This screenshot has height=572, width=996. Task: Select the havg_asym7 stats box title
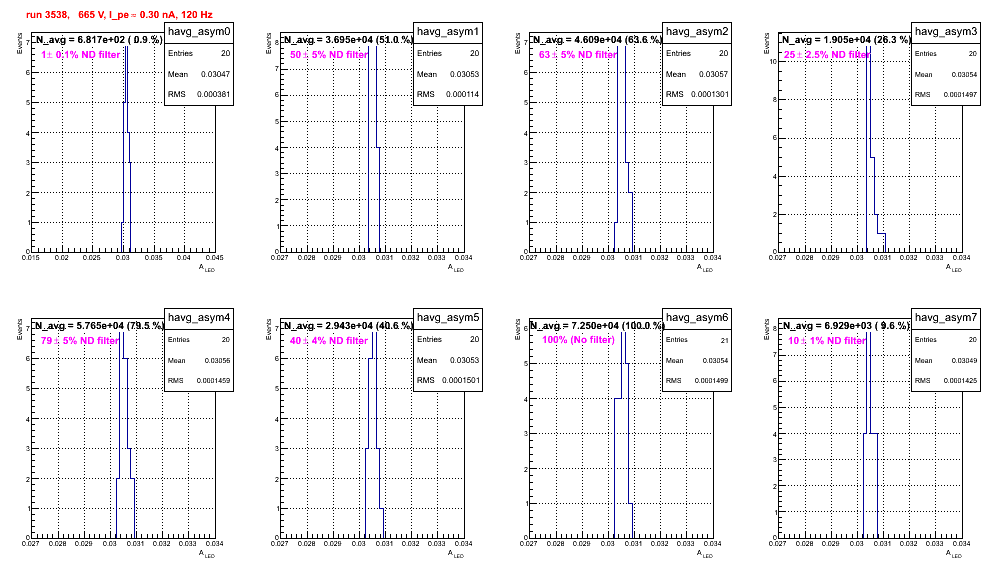click(946, 318)
